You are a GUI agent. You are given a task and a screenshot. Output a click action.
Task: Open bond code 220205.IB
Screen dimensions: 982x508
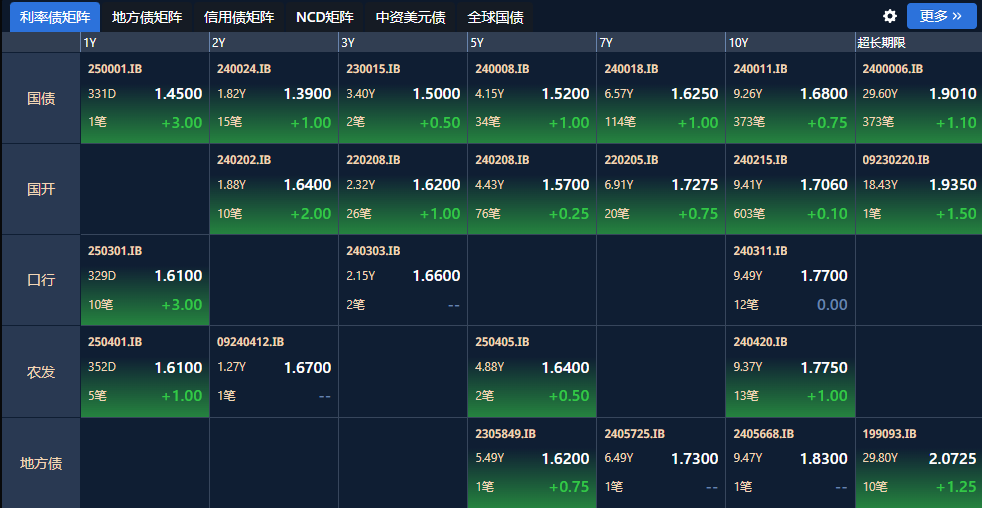tap(631, 160)
